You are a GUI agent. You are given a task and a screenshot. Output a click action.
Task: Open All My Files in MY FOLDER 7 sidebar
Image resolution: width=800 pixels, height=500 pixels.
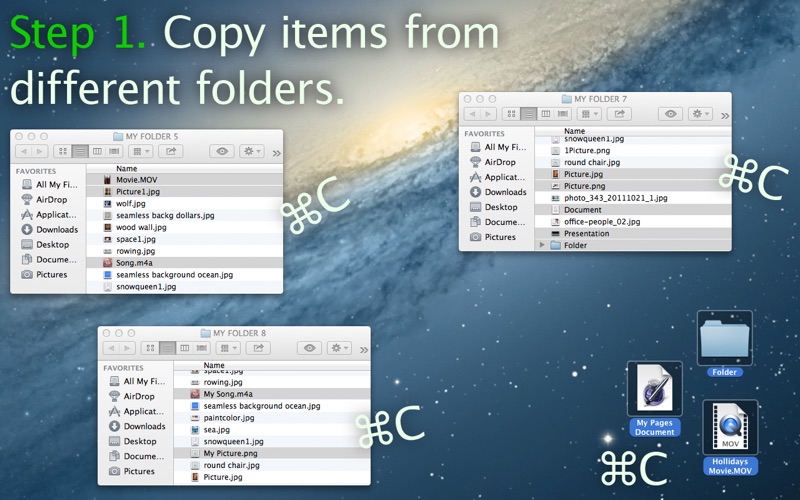pos(496,147)
